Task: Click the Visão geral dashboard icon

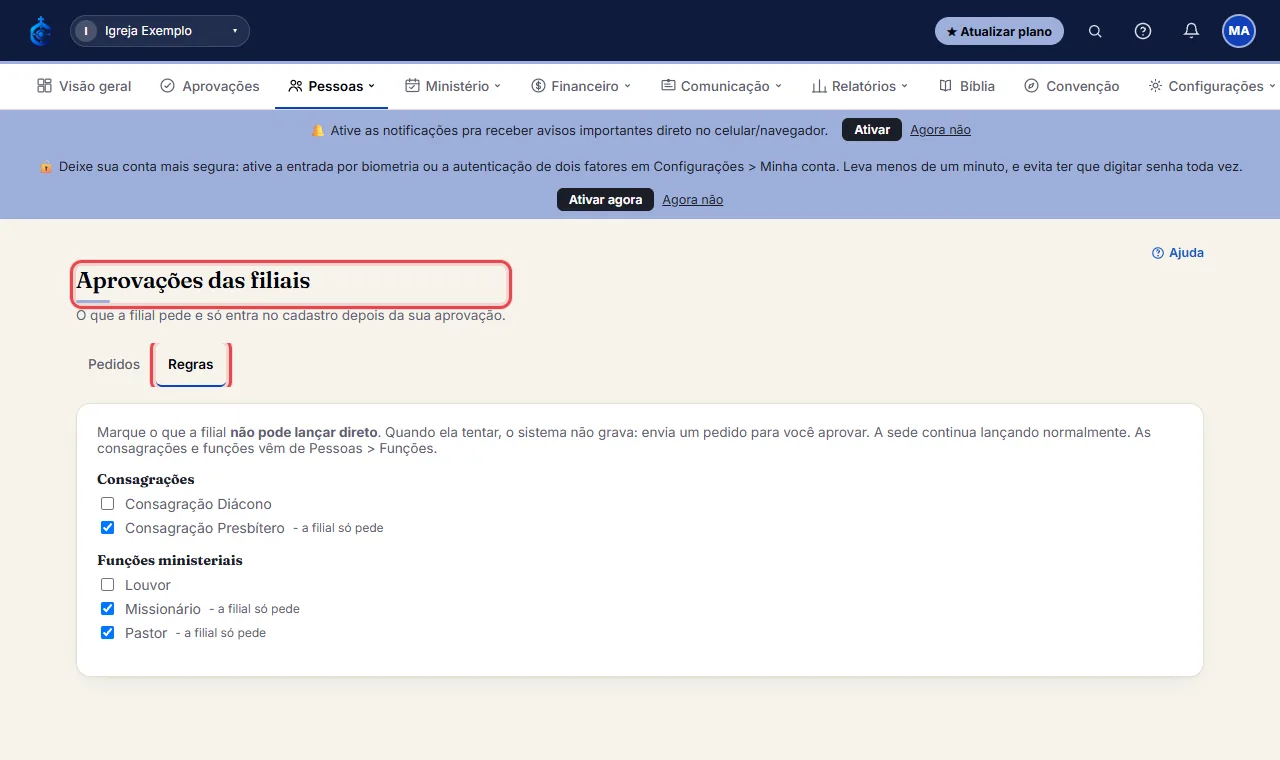Action: [x=44, y=86]
